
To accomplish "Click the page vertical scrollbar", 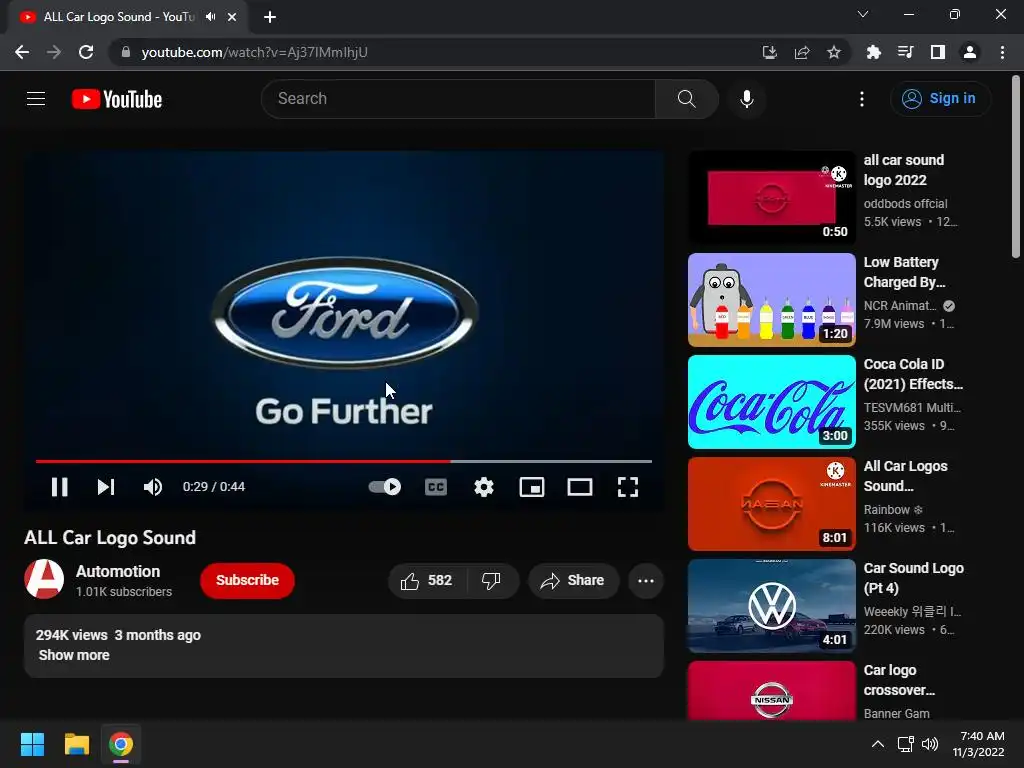I will pos(1016,167).
